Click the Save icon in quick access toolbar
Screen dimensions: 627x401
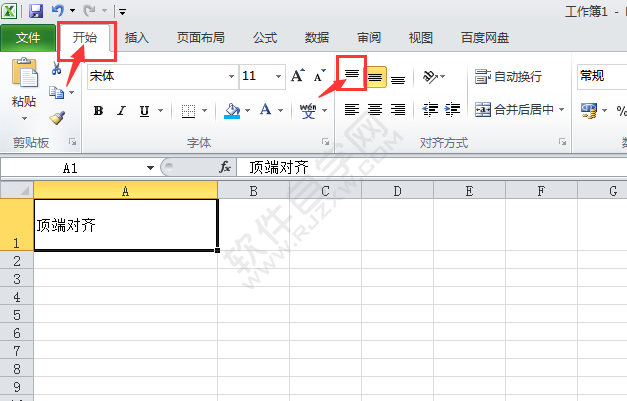pos(36,11)
